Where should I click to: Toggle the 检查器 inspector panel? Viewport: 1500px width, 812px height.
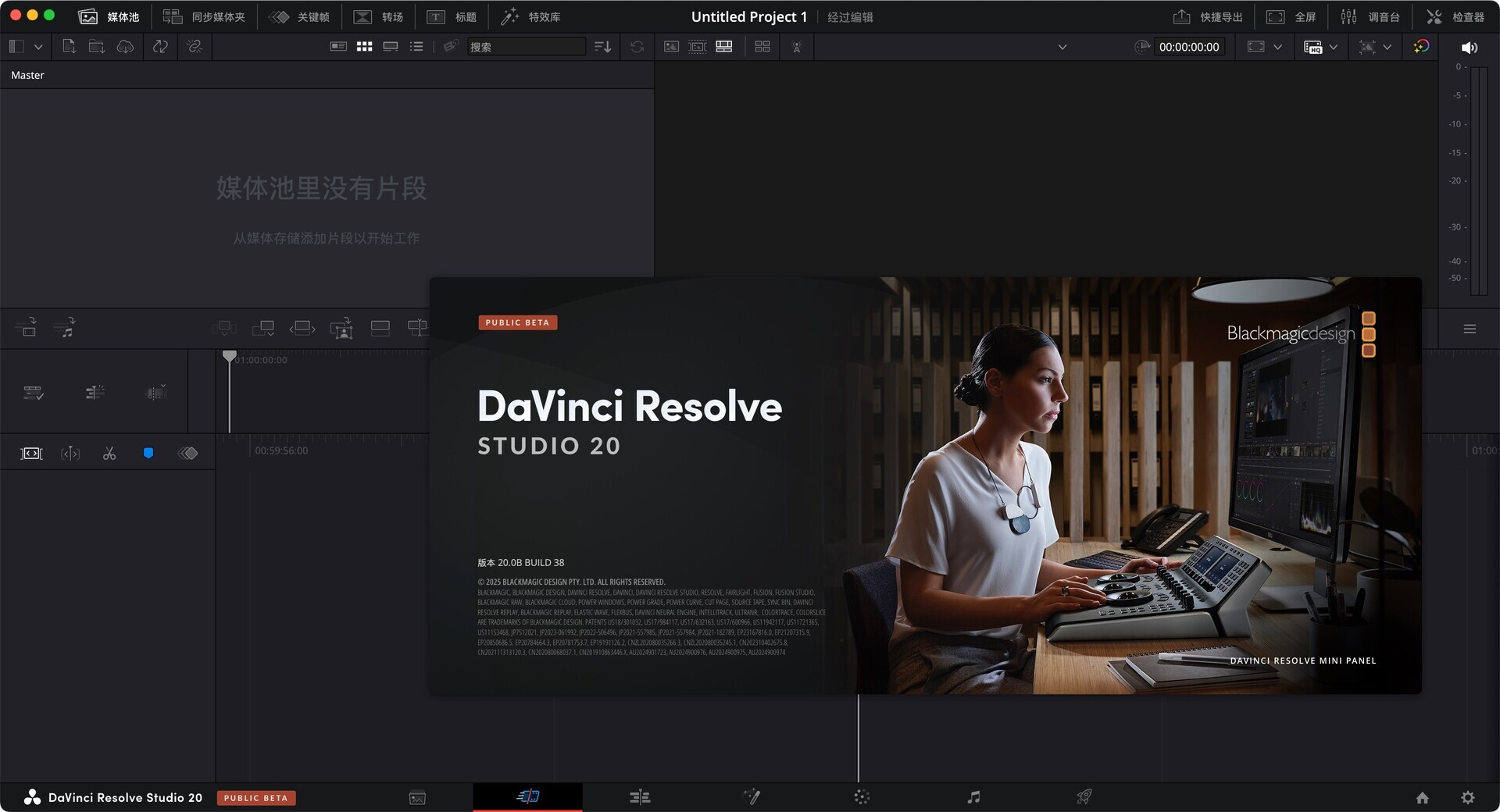point(1455,16)
